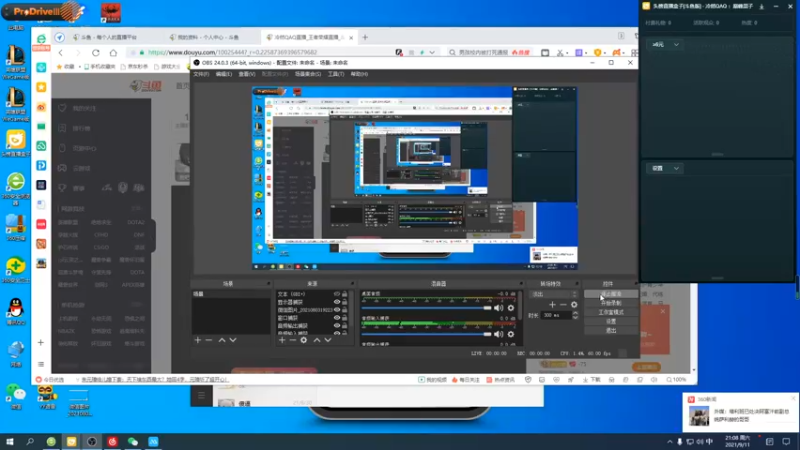Click the Start Recording button in OBS
Screen dimensions: 800x450
click(x=611, y=303)
